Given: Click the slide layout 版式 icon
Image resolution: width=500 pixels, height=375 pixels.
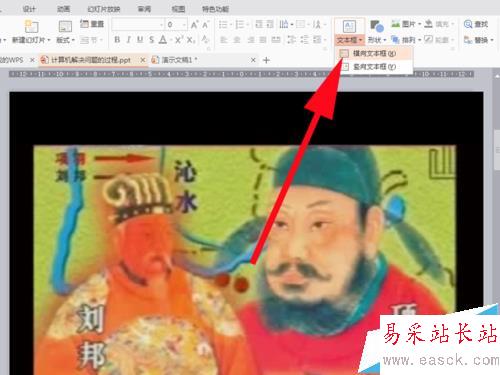Looking at the screenshot, I should click(x=65, y=26).
